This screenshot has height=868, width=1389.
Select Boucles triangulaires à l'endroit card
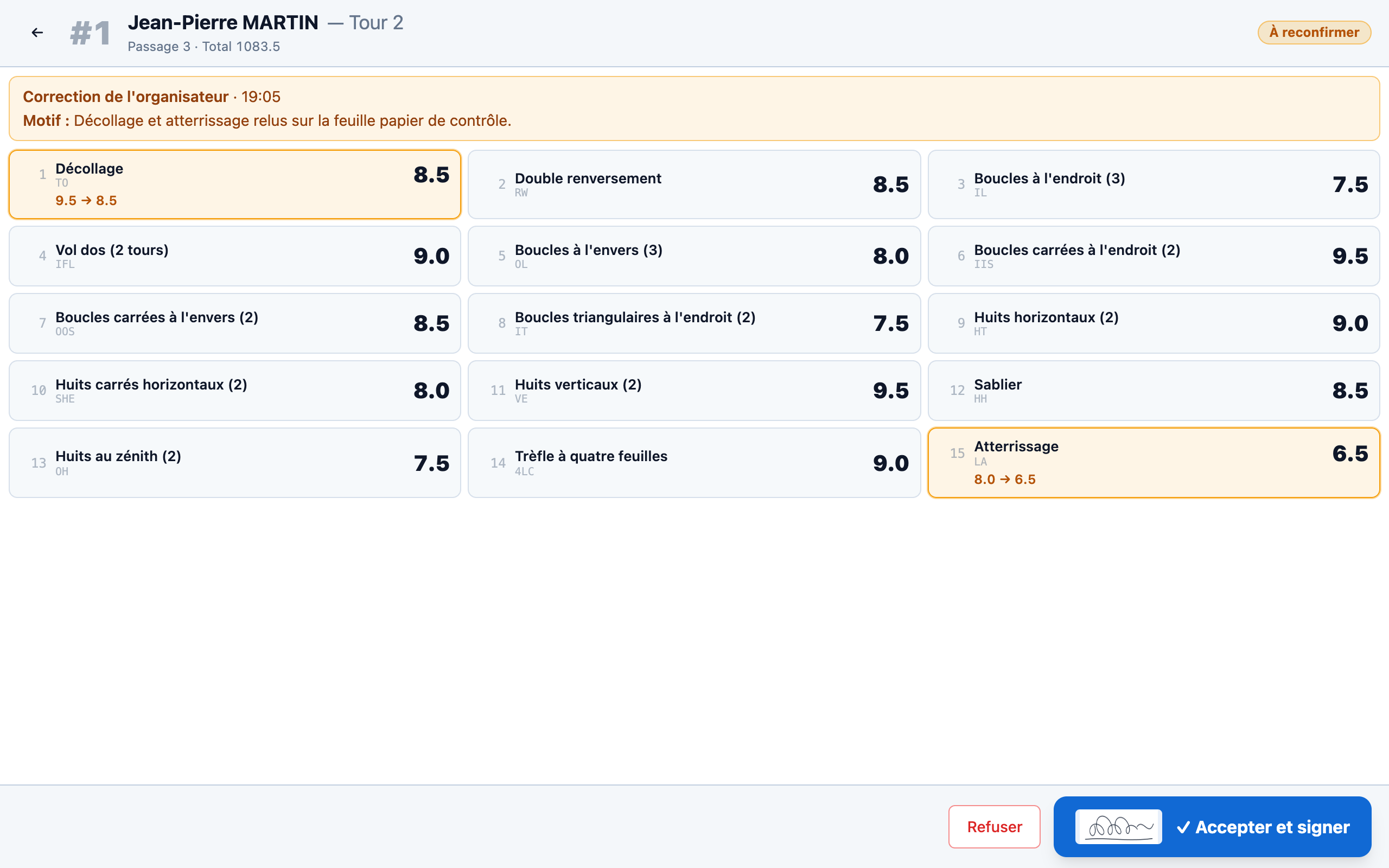[x=694, y=323]
